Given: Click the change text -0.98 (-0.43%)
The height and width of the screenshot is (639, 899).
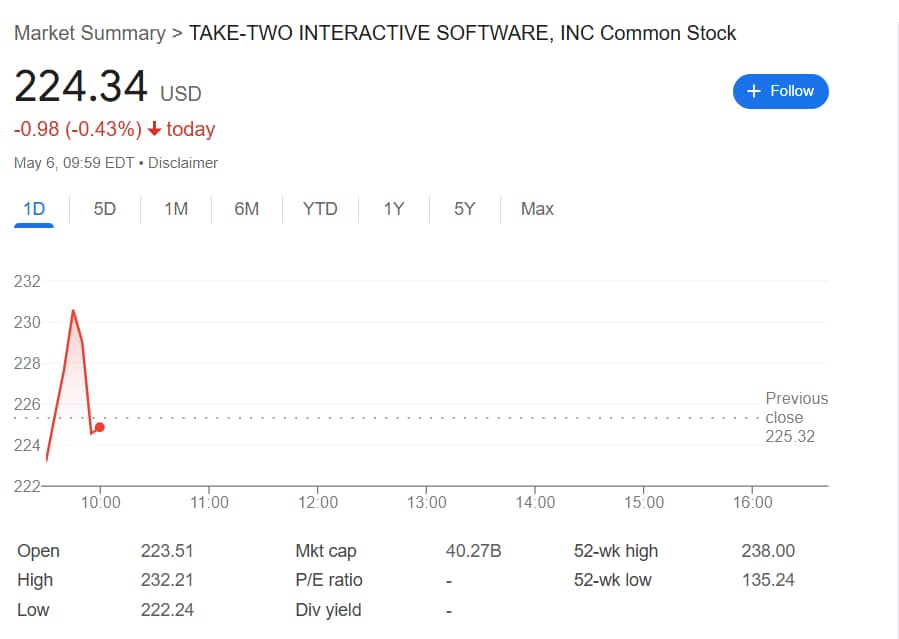Looking at the screenshot, I should 78,129.
